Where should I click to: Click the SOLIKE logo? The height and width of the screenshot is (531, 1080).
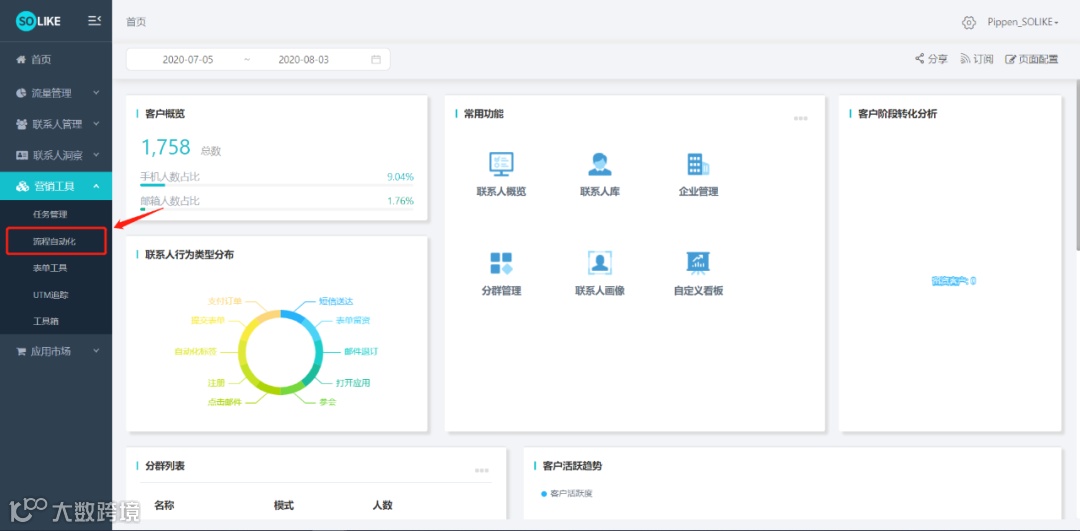39,21
